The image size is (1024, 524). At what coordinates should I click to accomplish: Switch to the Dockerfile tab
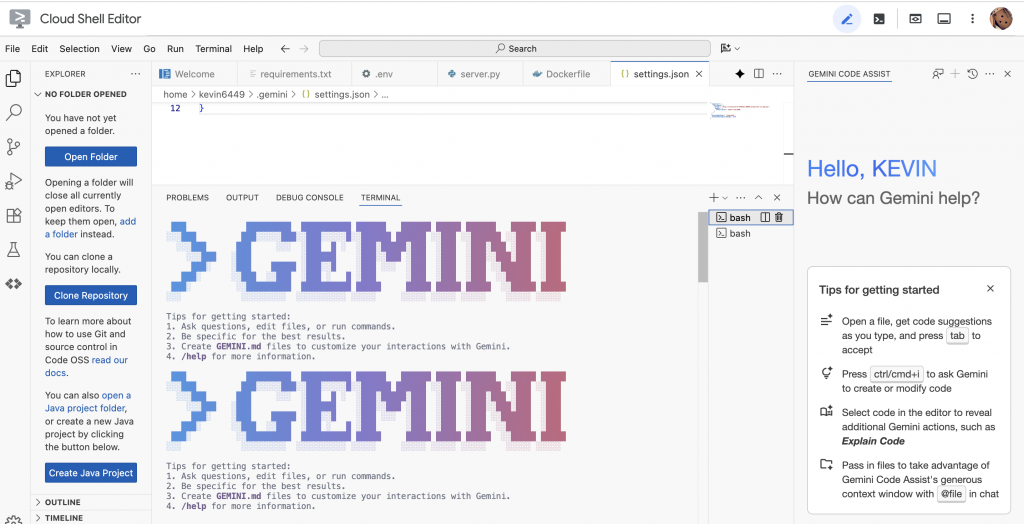click(x=568, y=74)
